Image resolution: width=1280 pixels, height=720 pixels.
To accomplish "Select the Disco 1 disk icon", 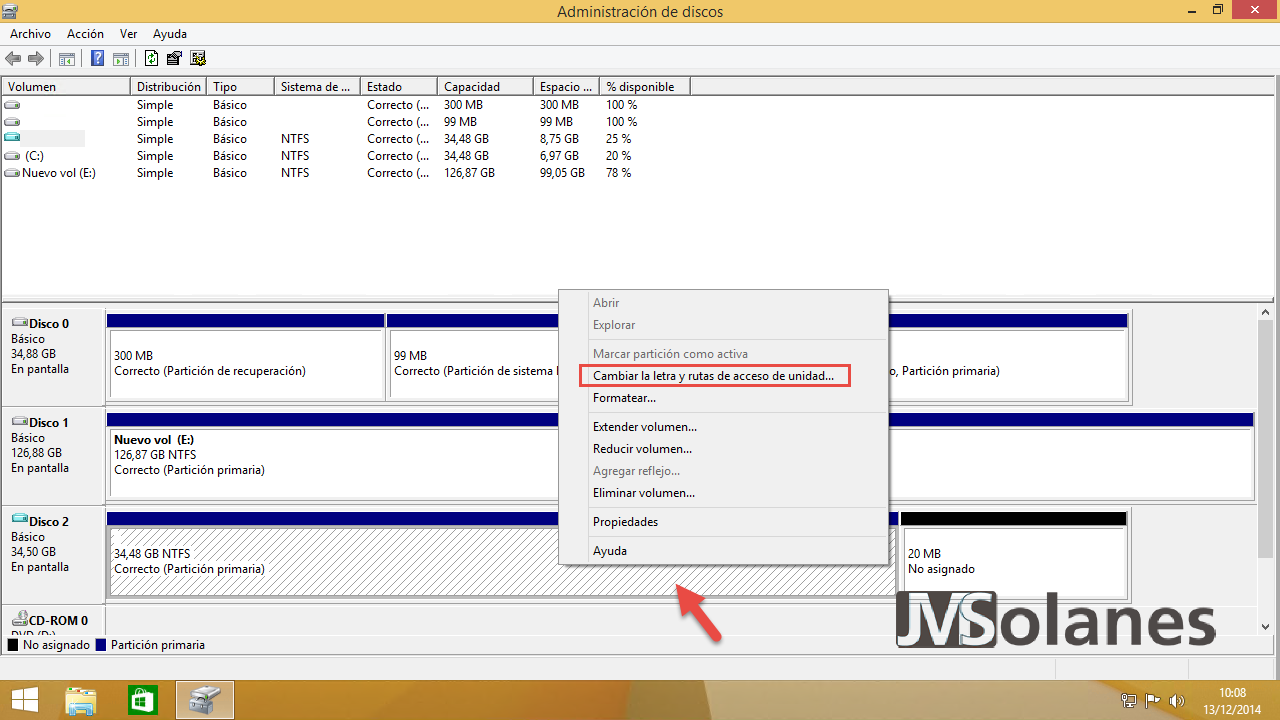I will pyautogui.click(x=19, y=422).
